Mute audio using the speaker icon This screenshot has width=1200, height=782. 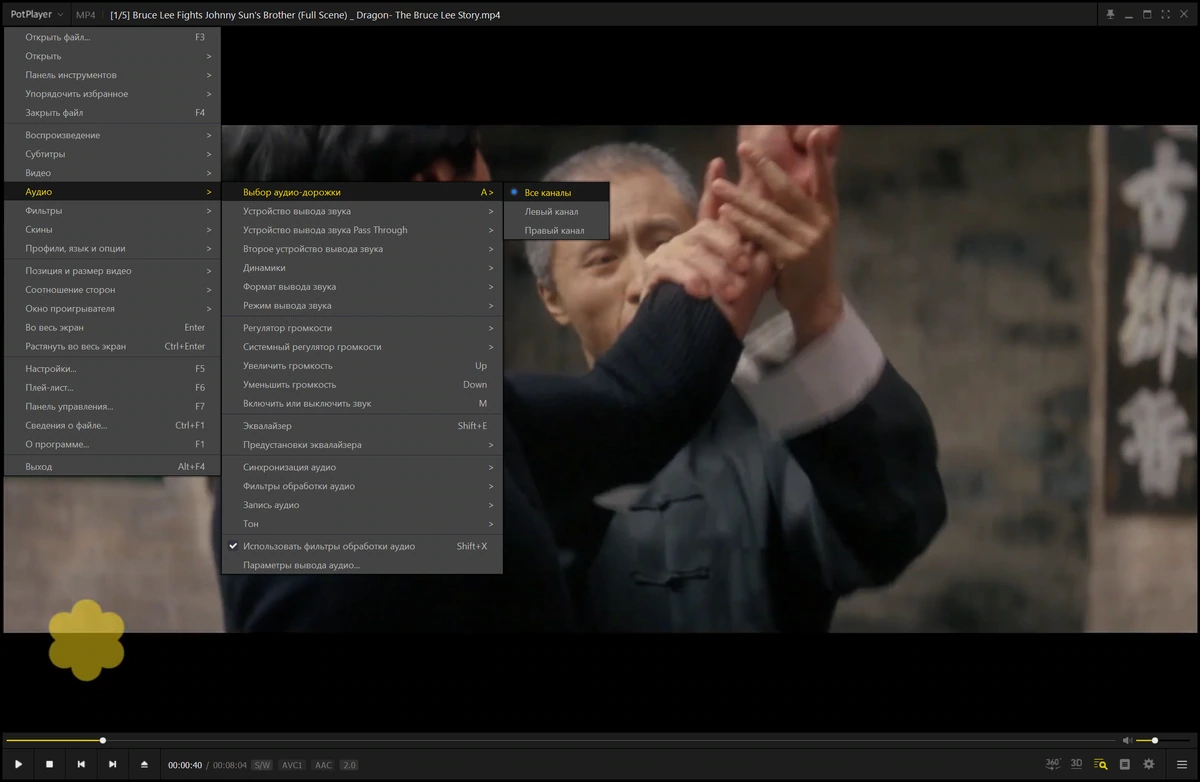[x=1127, y=740]
